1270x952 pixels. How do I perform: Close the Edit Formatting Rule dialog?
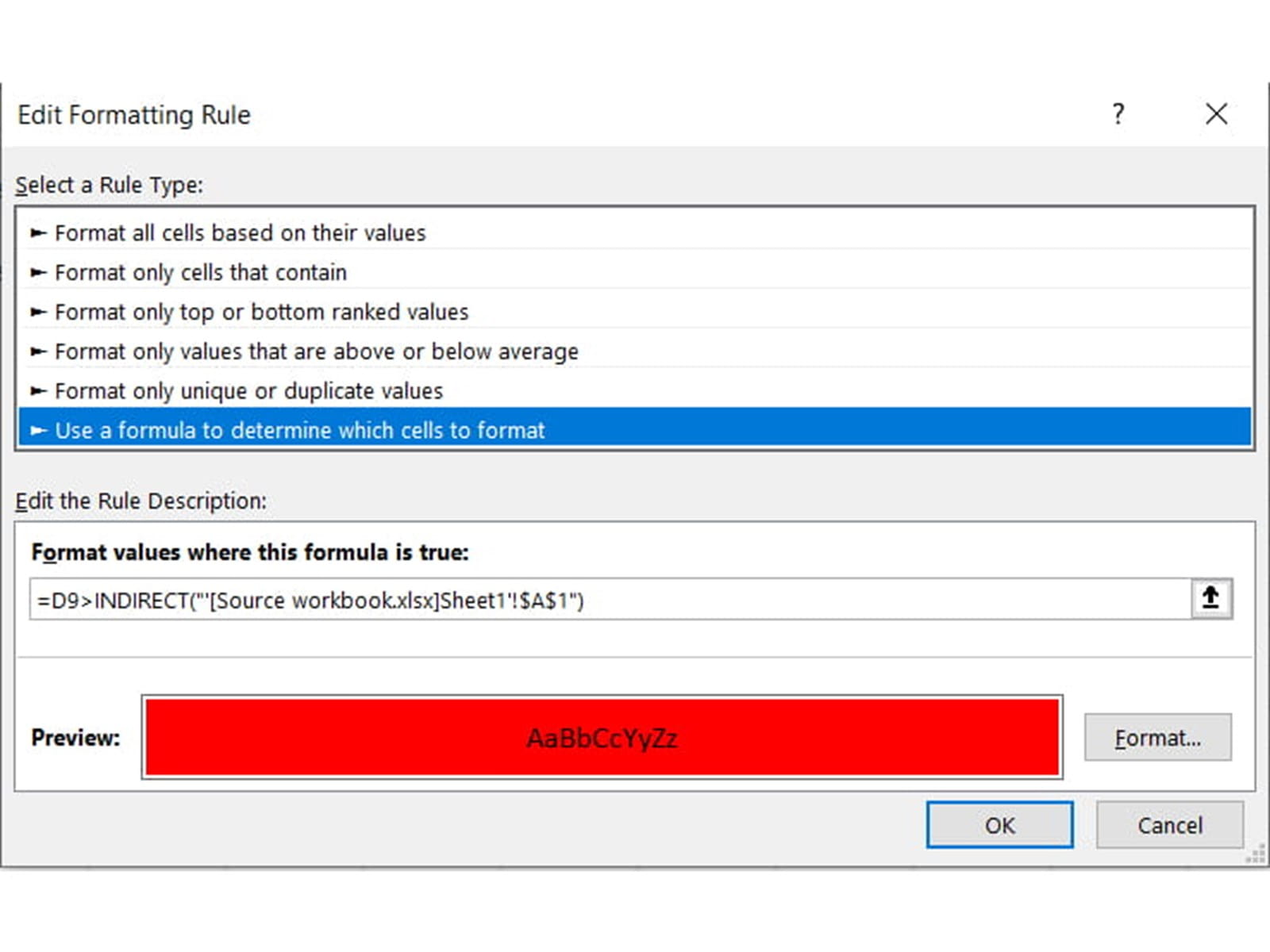point(1216,114)
